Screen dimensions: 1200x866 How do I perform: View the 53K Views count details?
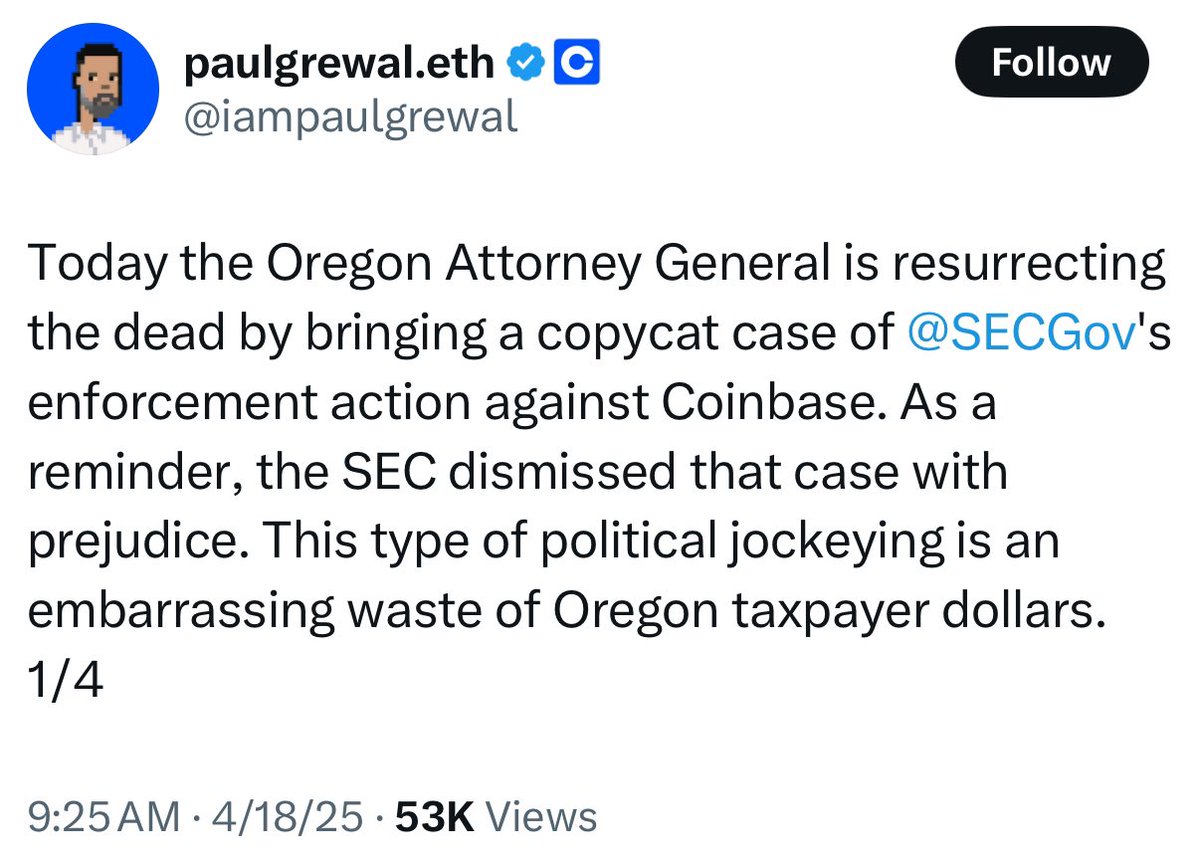pos(497,816)
